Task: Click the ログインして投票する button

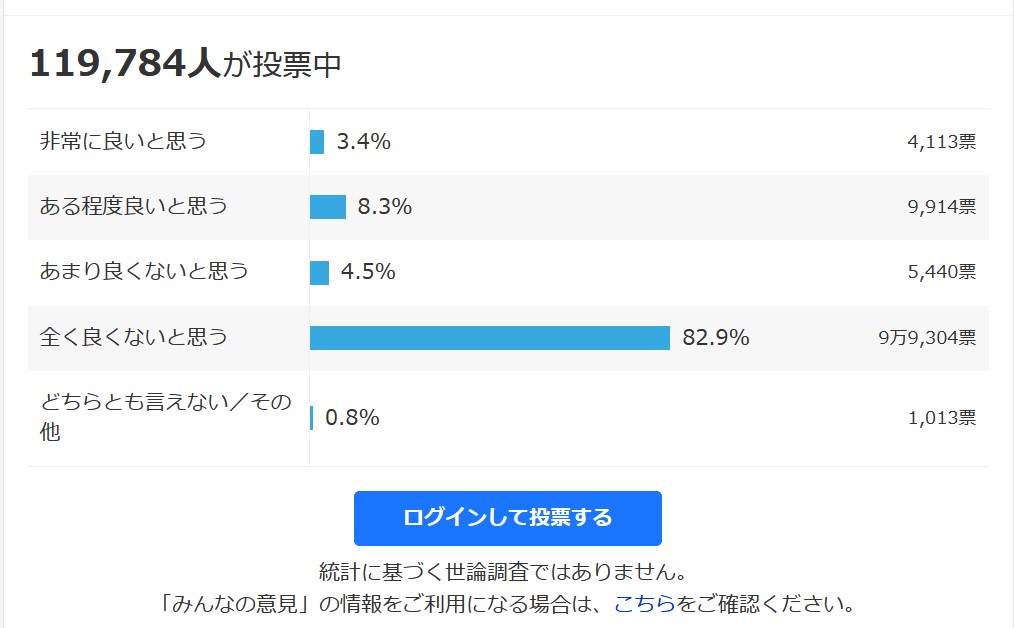Action: point(508,518)
